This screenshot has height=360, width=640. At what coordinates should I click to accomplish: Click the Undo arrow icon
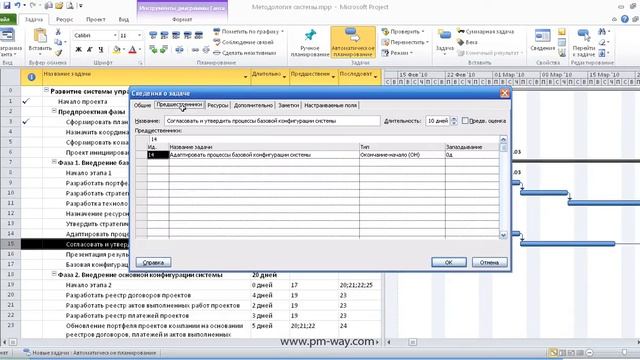point(18,5)
